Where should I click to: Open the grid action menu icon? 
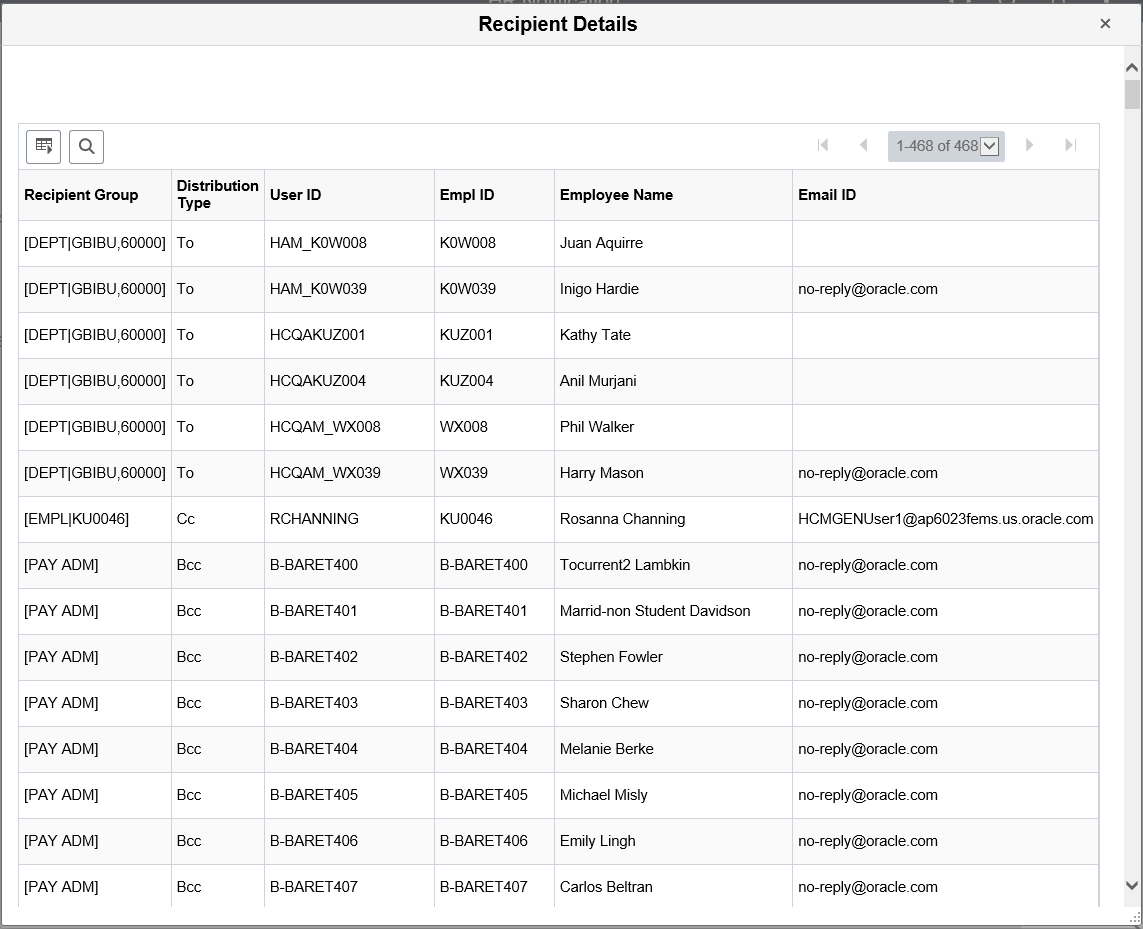(x=43, y=147)
